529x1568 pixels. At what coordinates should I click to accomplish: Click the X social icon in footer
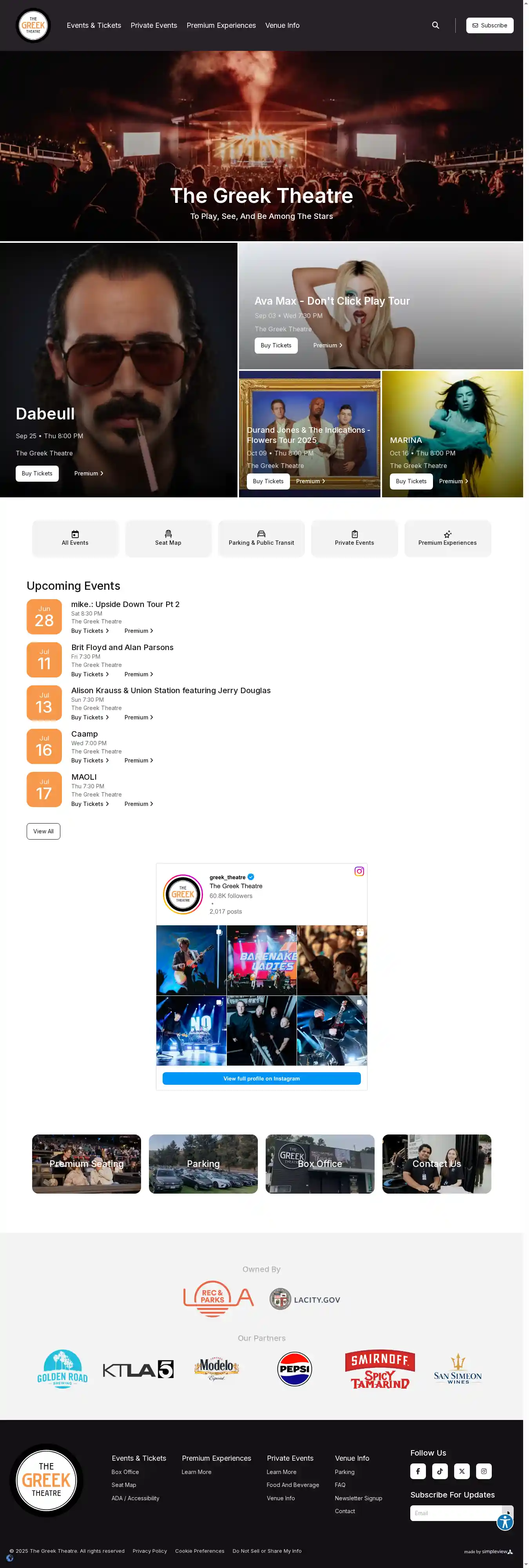(x=462, y=1471)
